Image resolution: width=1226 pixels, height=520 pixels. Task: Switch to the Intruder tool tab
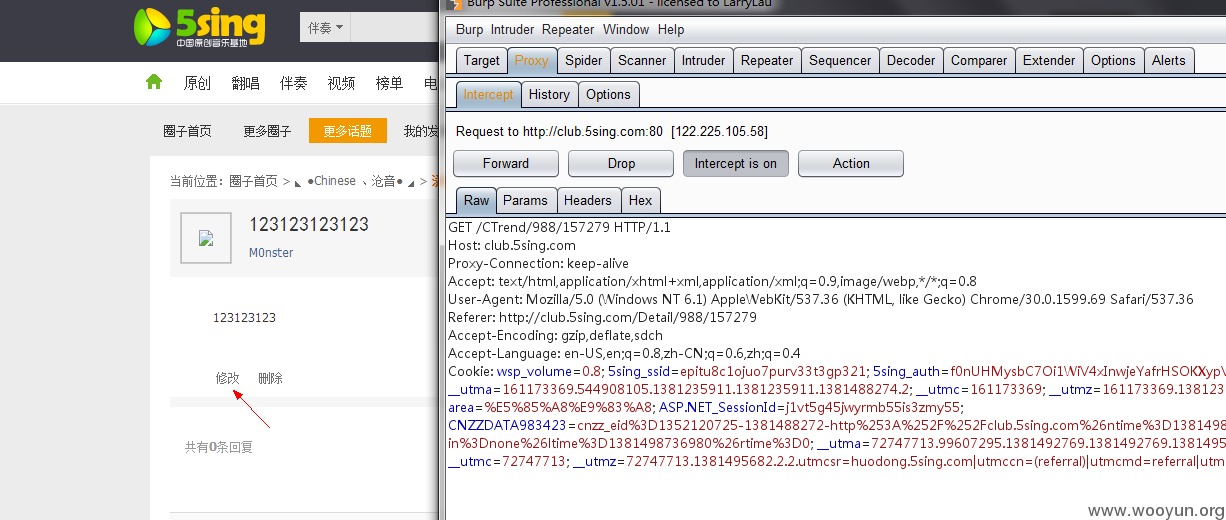coord(703,60)
